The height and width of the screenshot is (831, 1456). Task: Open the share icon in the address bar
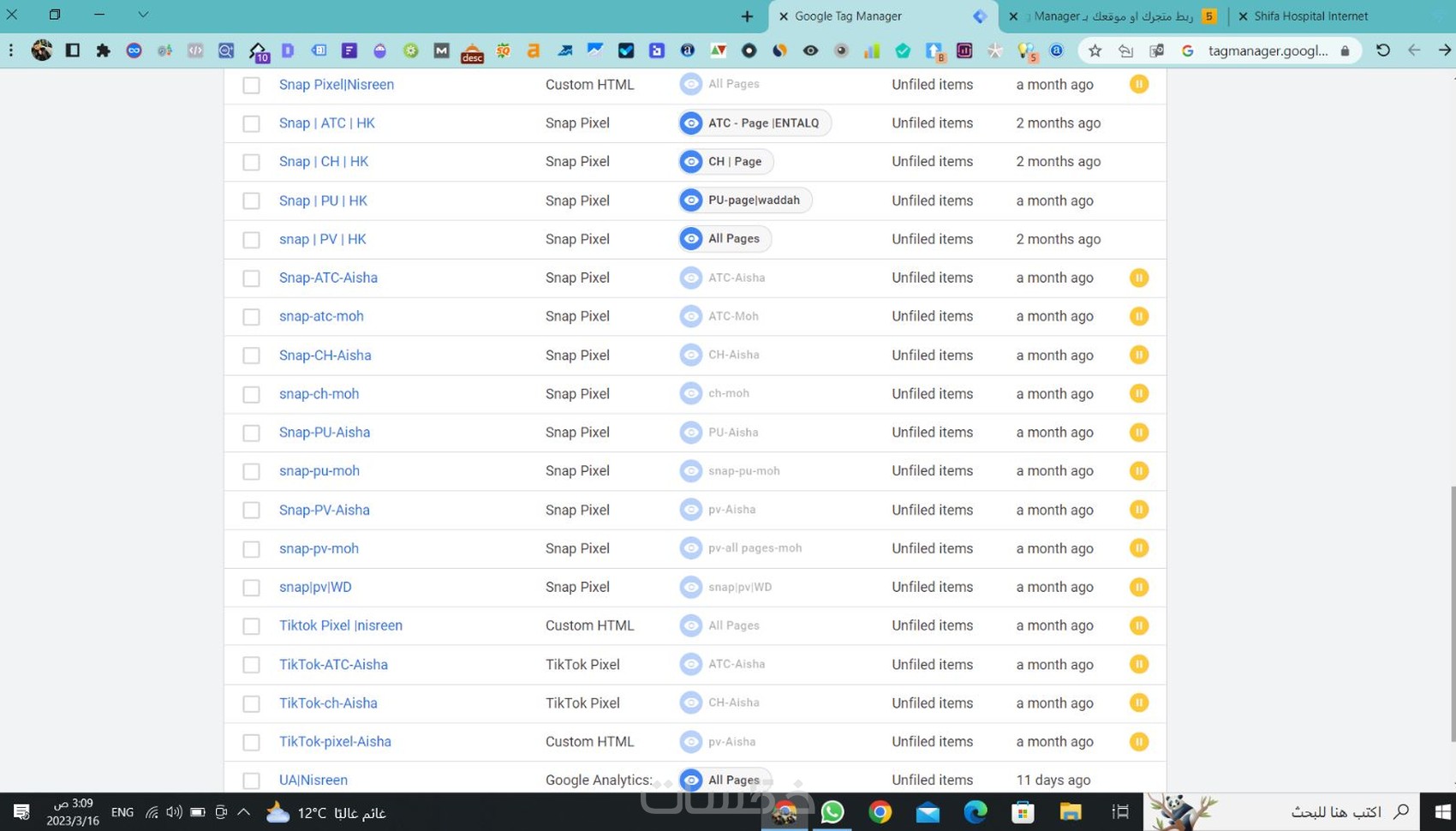(1125, 51)
